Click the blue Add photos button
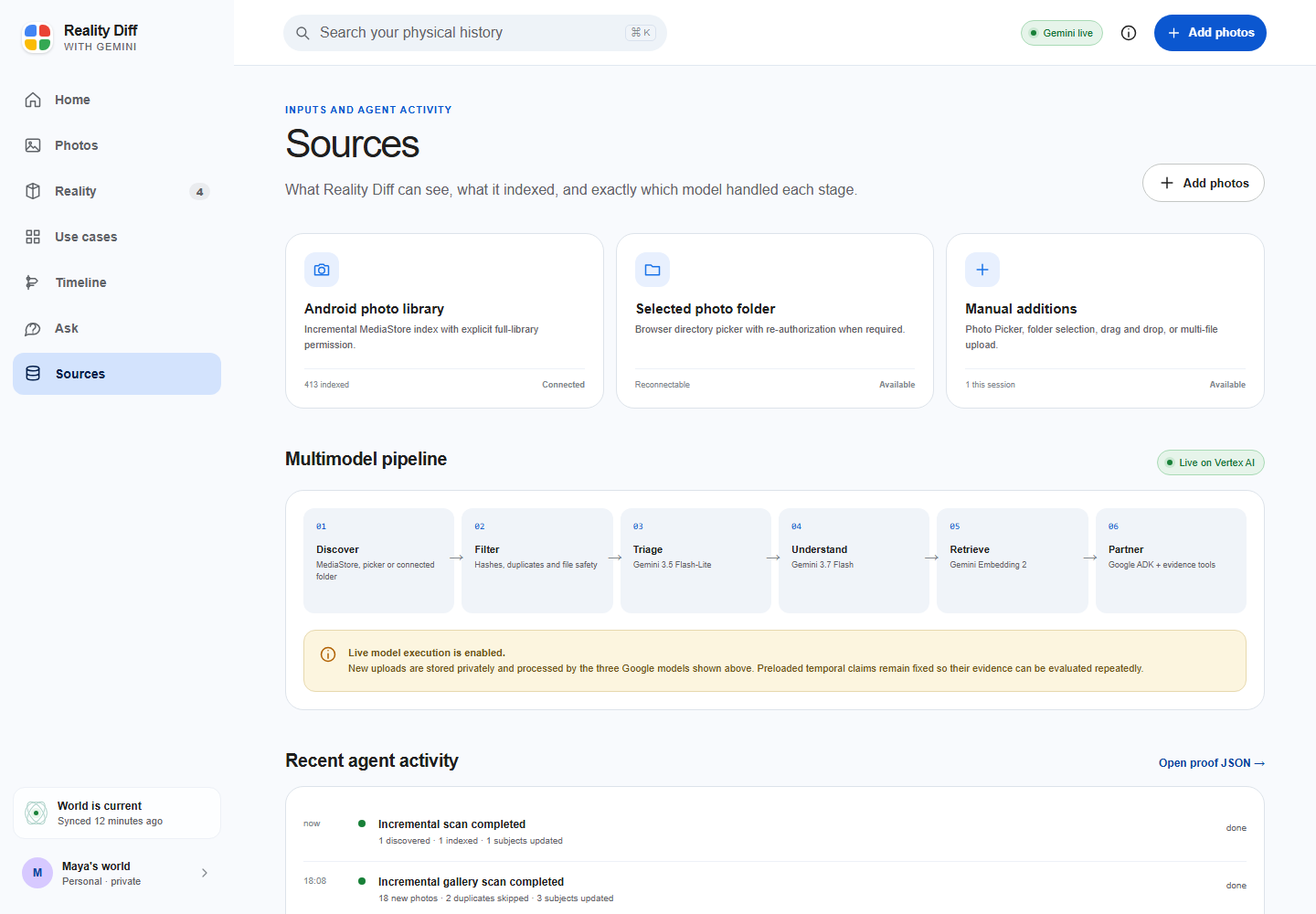Viewport: 1316px width, 914px height. coord(1210,33)
